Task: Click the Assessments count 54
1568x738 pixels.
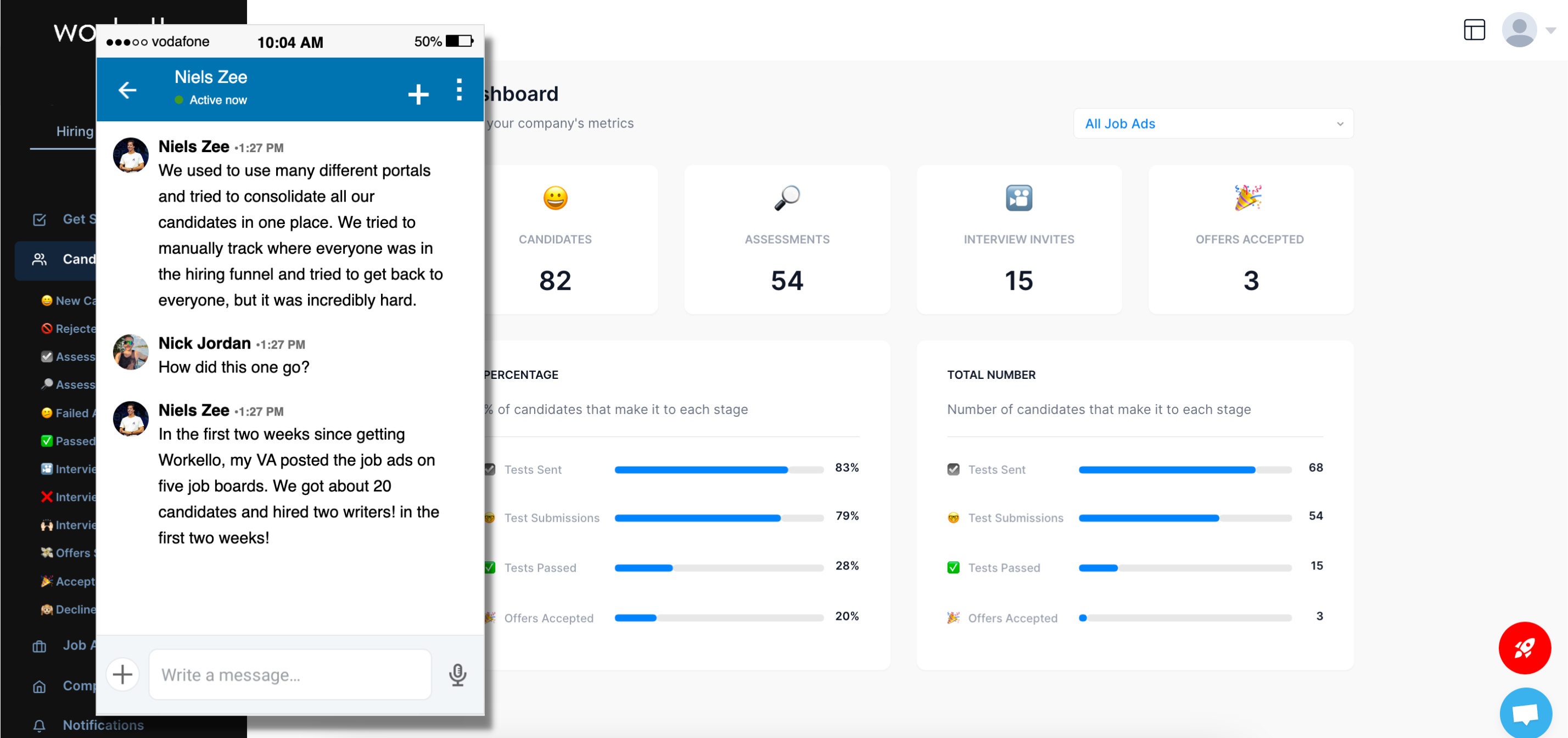Action: pos(786,281)
